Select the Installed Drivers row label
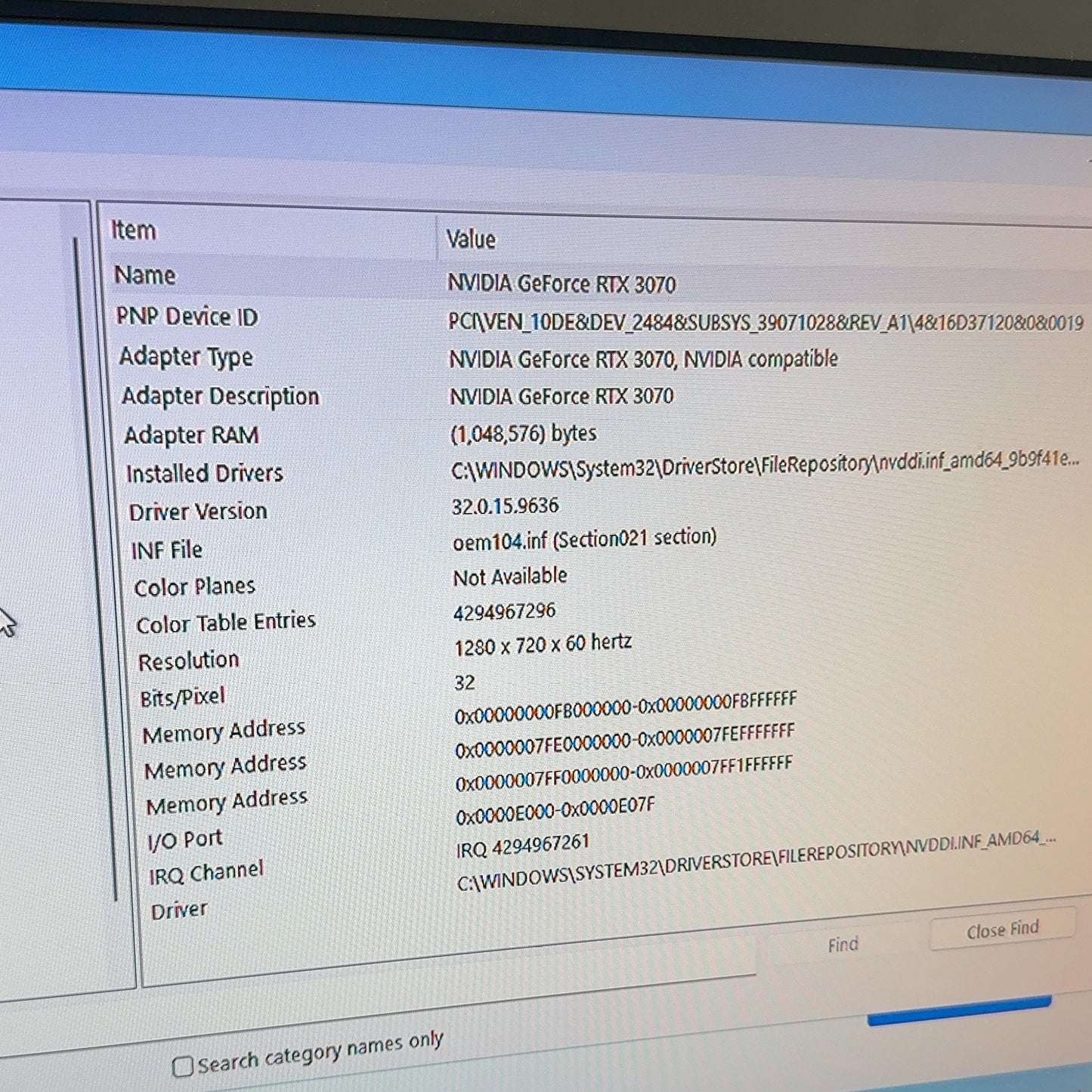Screen dimensions: 1092x1092 pyautogui.click(x=204, y=473)
